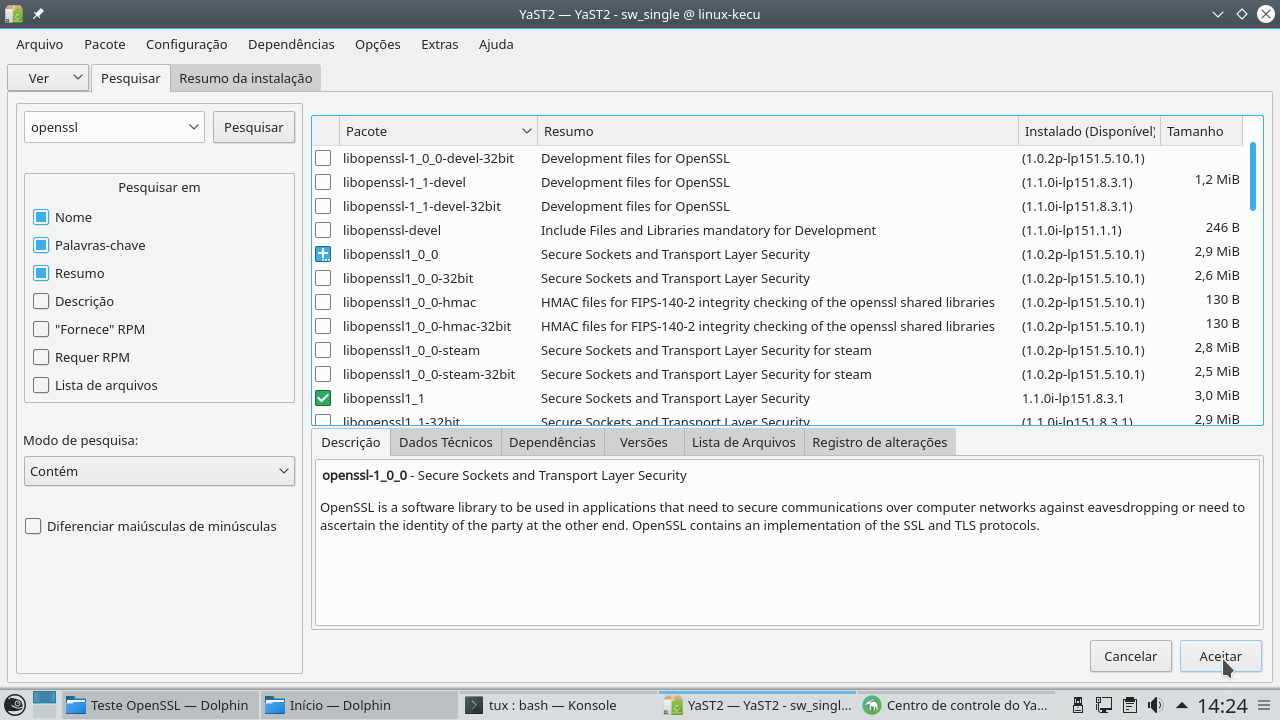This screenshot has width=1280, height=720.
Task: Open the virtual desktop pager
Action: tap(45, 705)
